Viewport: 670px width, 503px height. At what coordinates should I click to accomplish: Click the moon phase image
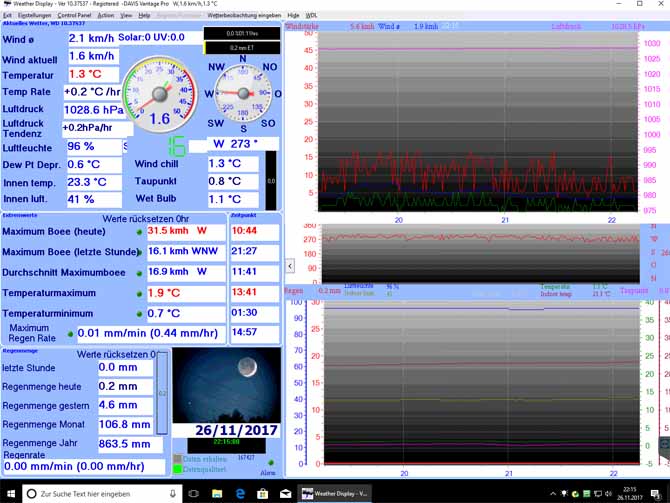point(226,385)
